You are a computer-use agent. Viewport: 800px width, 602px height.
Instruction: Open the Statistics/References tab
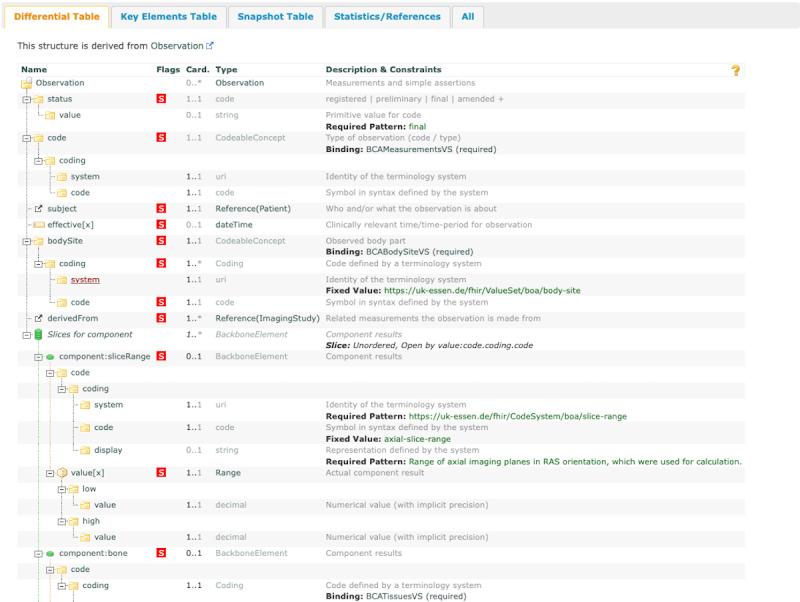click(x=387, y=17)
